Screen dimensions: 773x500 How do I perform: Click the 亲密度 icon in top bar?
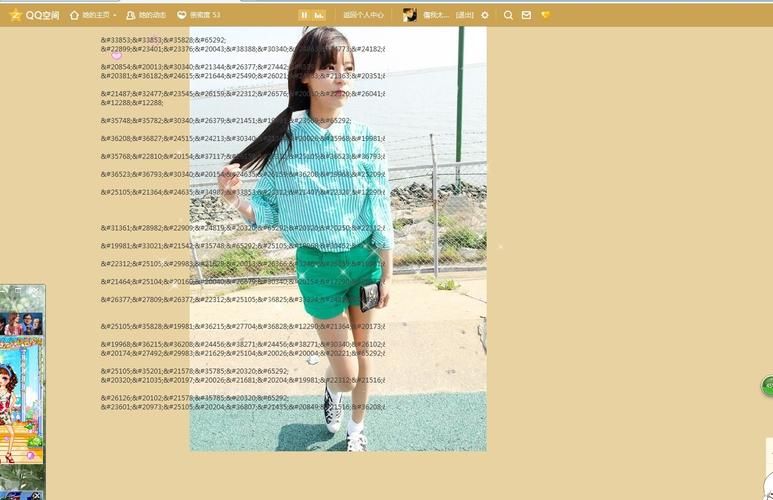(x=181, y=15)
